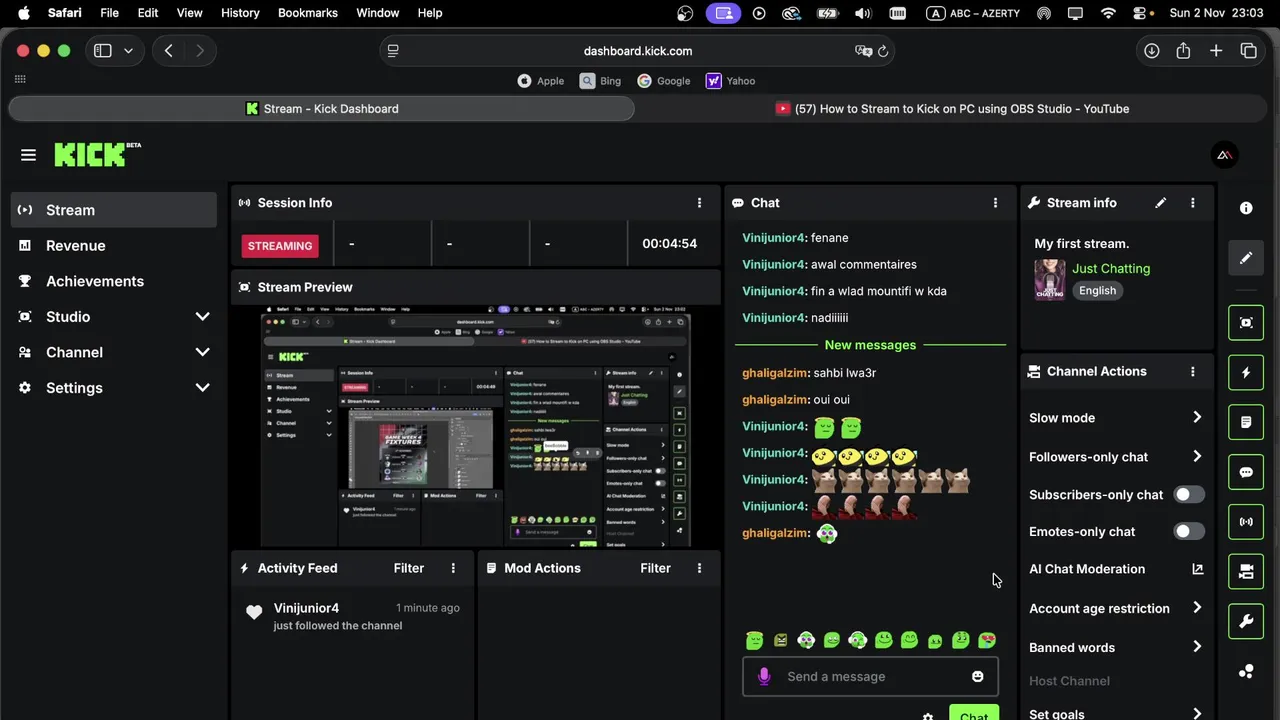Switch to the YouTube OBS tutorial tab
The width and height of the screenshot is (1280, 720).
pos(952,109)
